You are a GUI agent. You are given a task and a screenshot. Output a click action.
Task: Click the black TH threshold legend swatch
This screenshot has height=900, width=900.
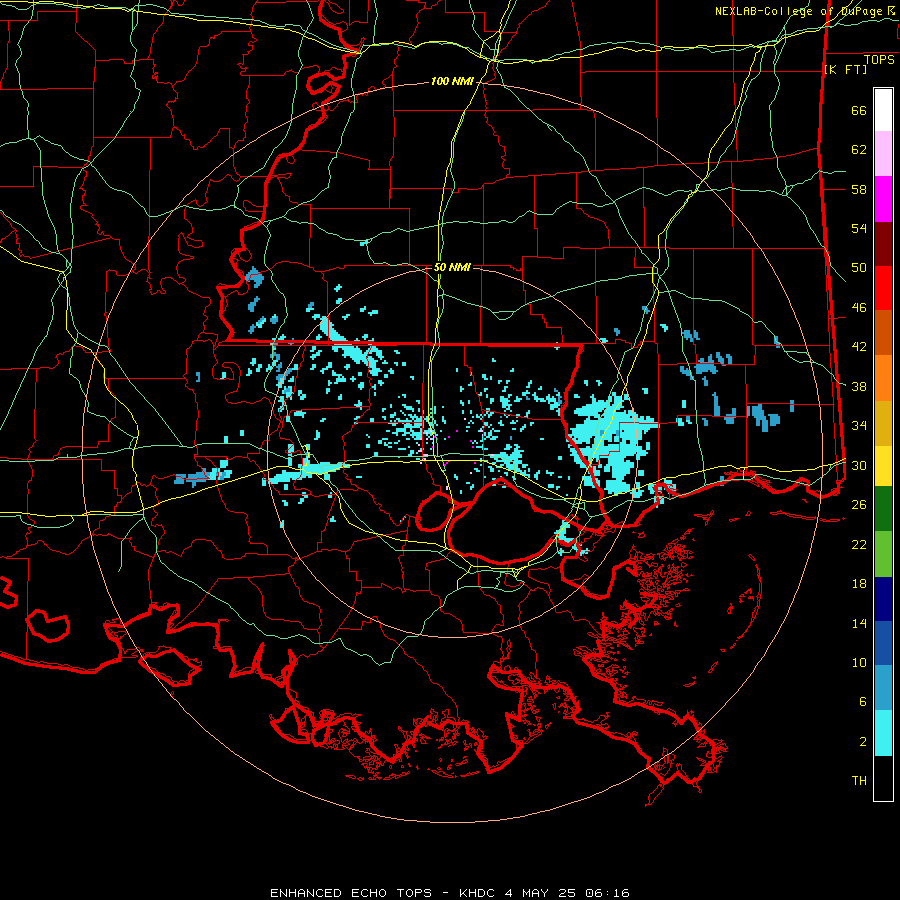tap(883, 778)
